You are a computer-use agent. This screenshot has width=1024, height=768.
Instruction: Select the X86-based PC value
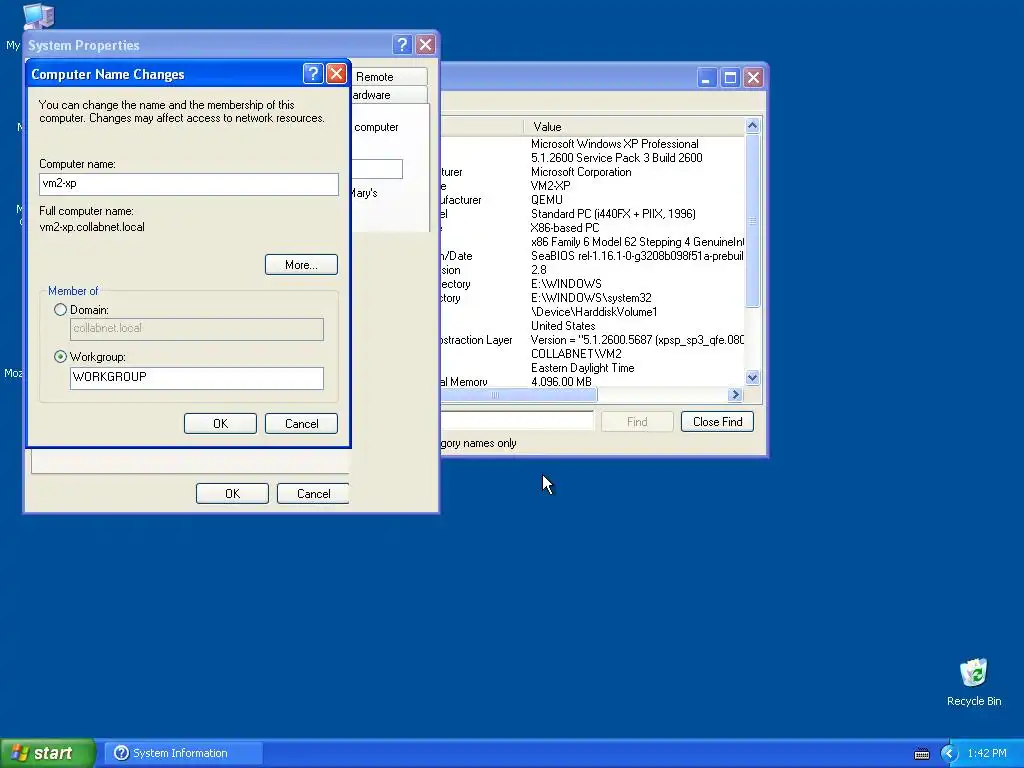(x=565, y=228)
